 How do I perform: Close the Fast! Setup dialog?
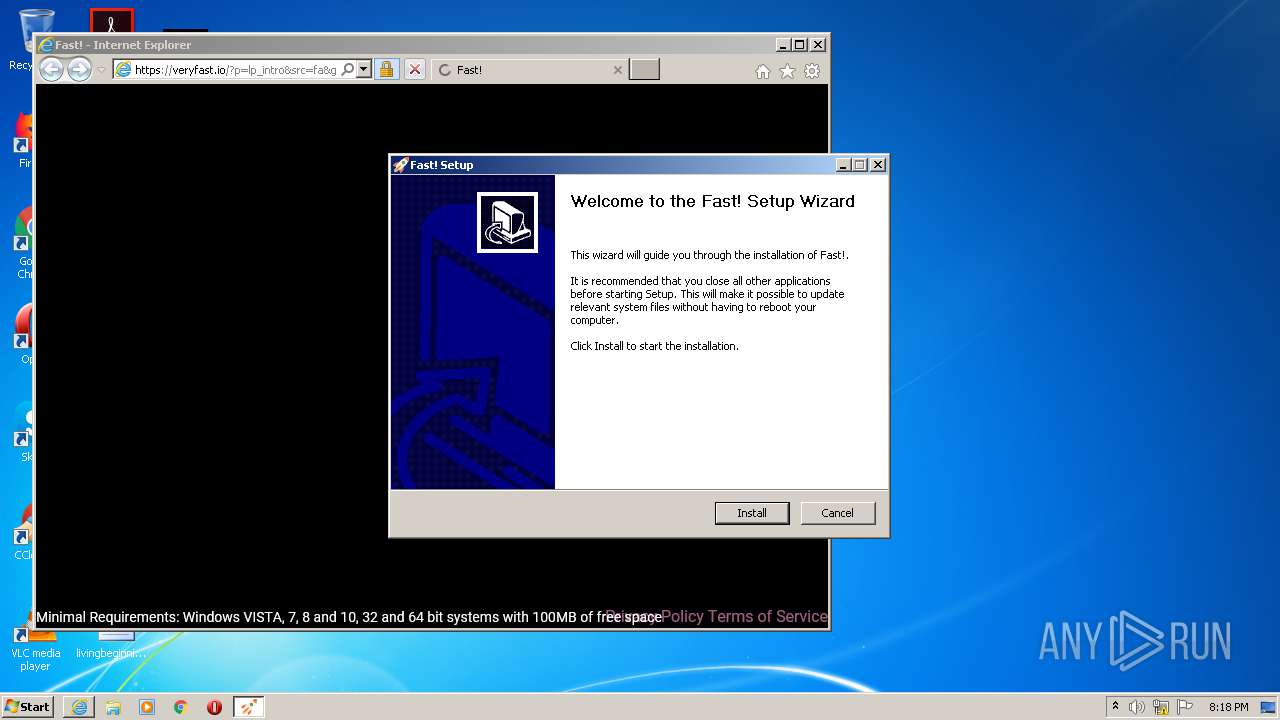[878, 165]
